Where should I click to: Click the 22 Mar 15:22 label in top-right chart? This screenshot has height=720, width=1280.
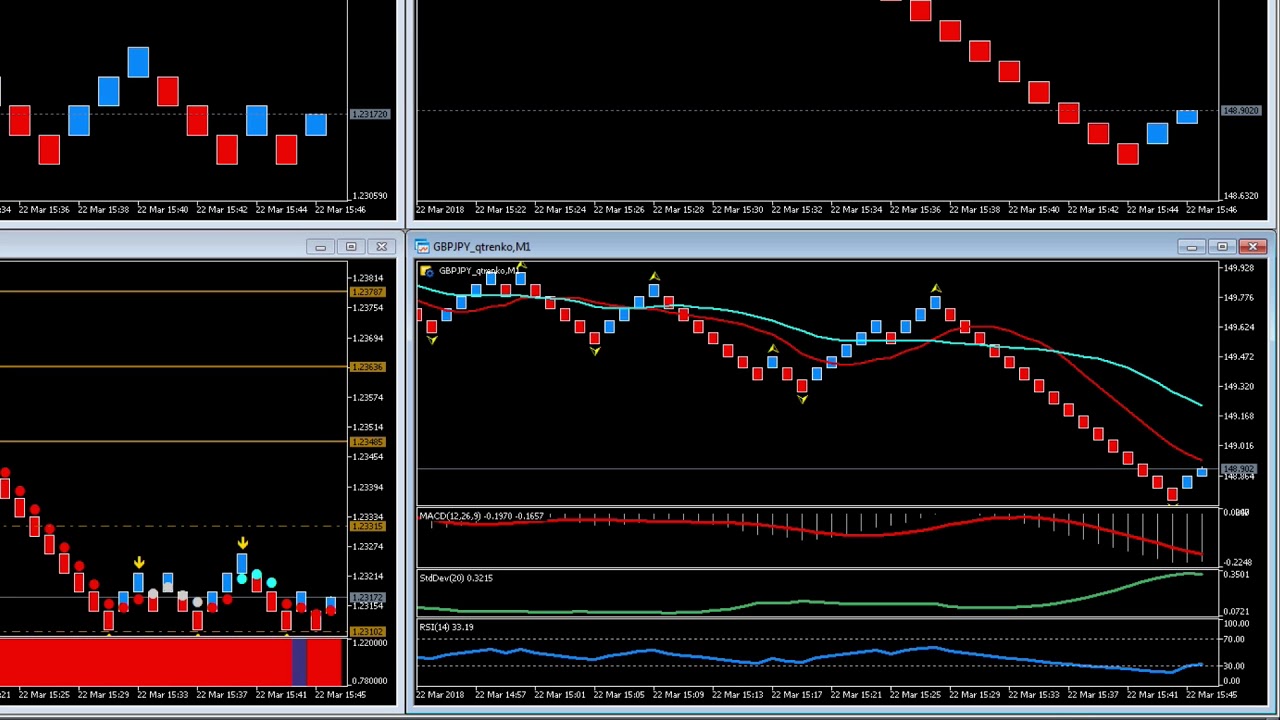(x=501, y=210)
